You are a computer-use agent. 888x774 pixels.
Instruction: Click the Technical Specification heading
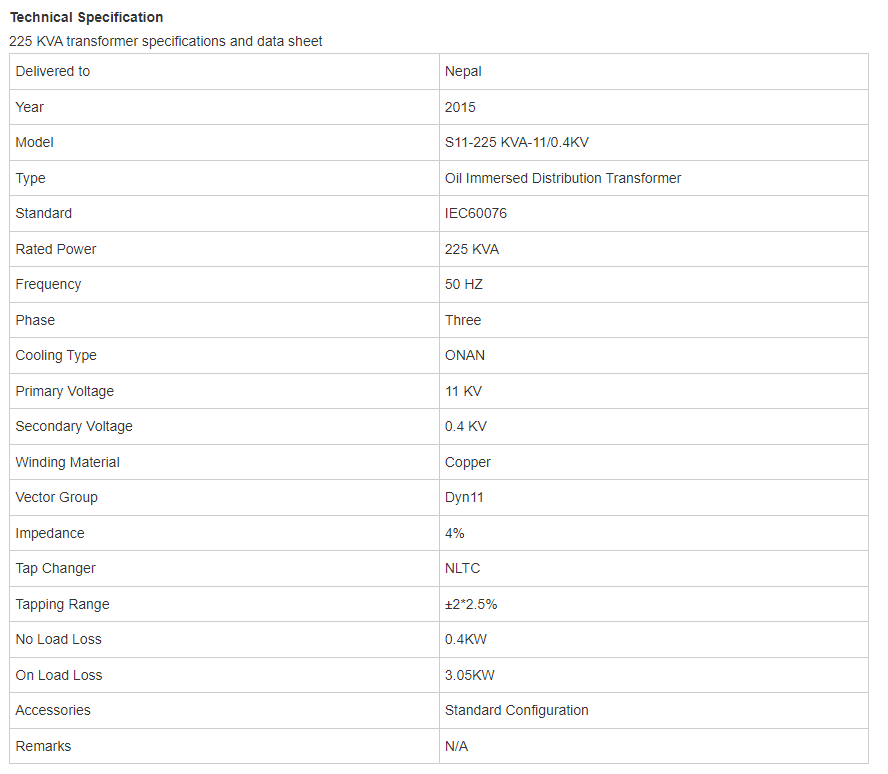point(87,18)
